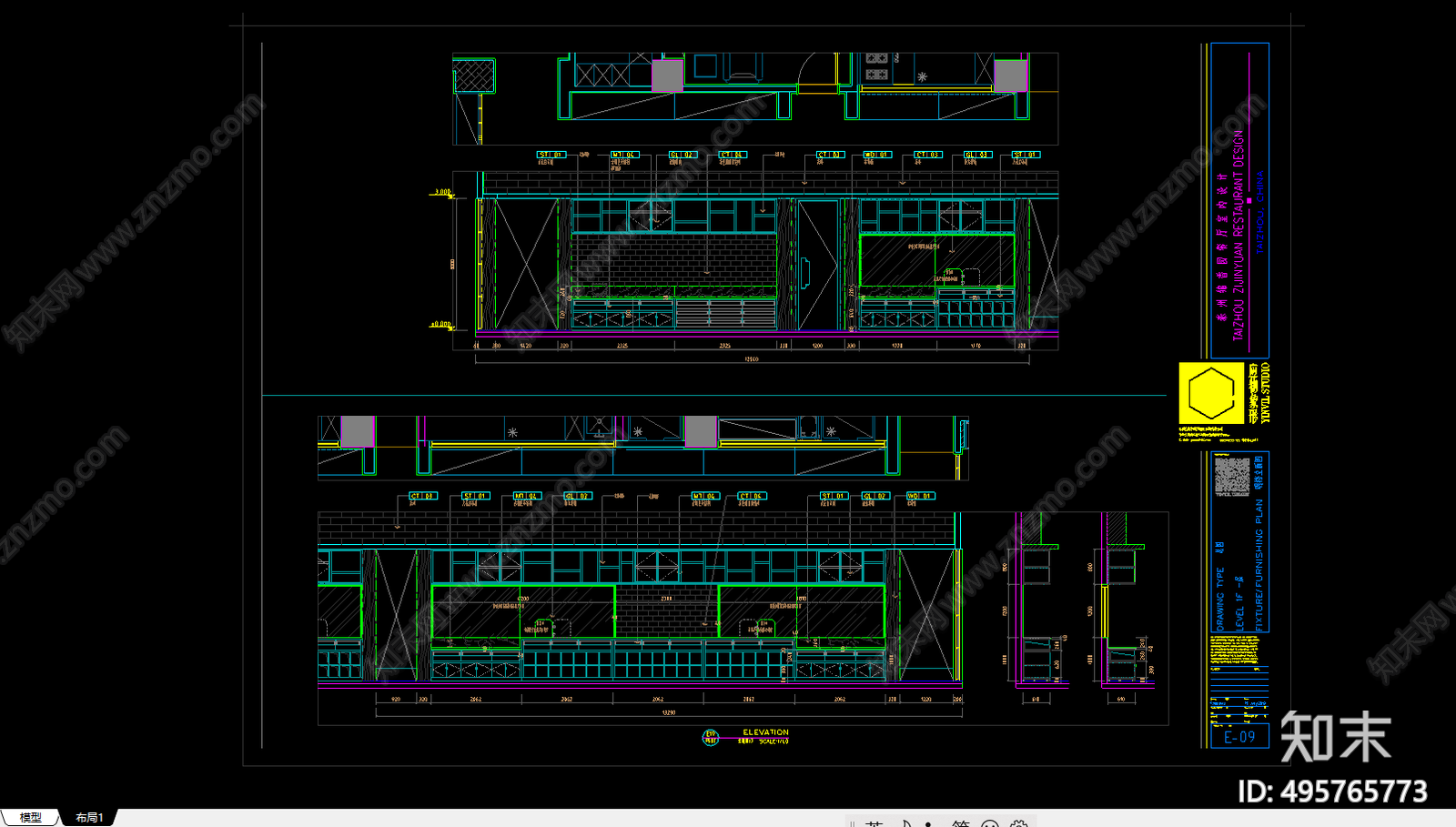Switch to the 布局1 layout tab
The width and height of the screenshot is (1456, 827).
click(x=89, y=817)
